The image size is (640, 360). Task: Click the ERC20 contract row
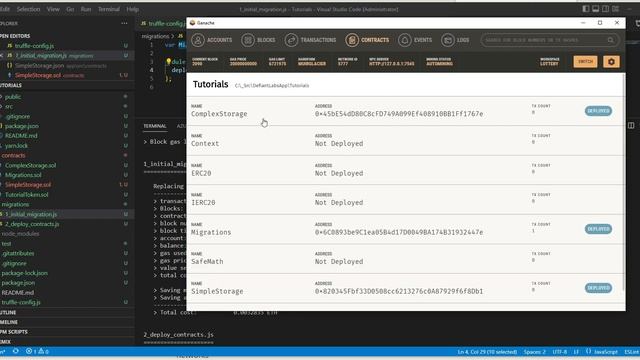406,170
